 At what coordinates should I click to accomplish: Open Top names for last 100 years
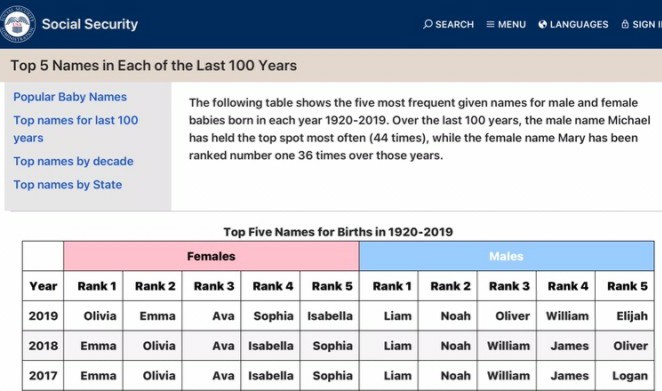(76, 129)
